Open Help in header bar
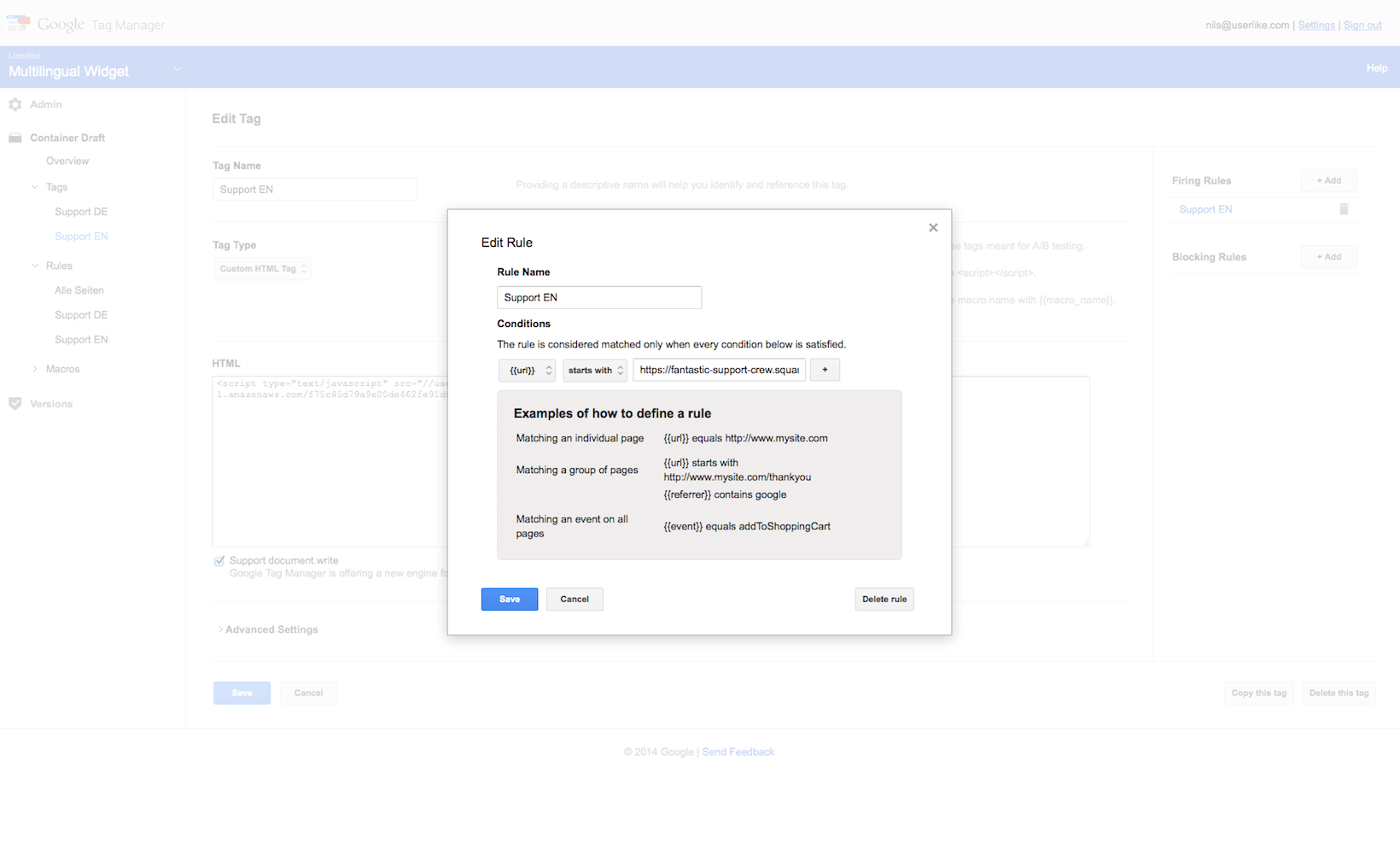The height and width of the screenshot is (842, 1400). pyautogui.click(x=1377, y=67)
